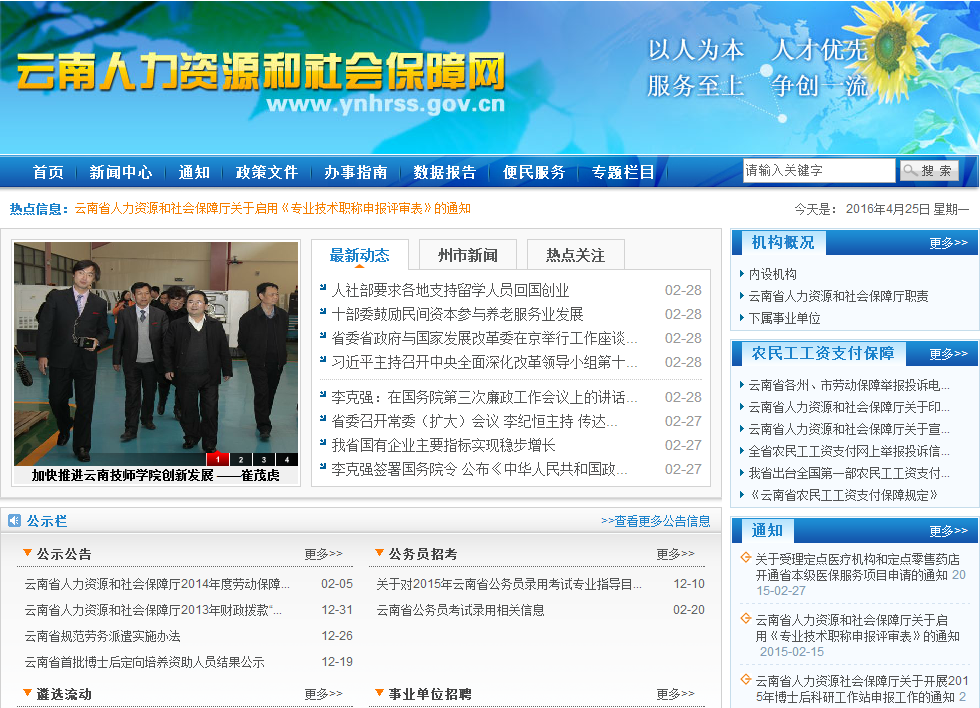Open the carousel photo of officials
This screenshot has width=980, height=708.
tap(156, 353)
